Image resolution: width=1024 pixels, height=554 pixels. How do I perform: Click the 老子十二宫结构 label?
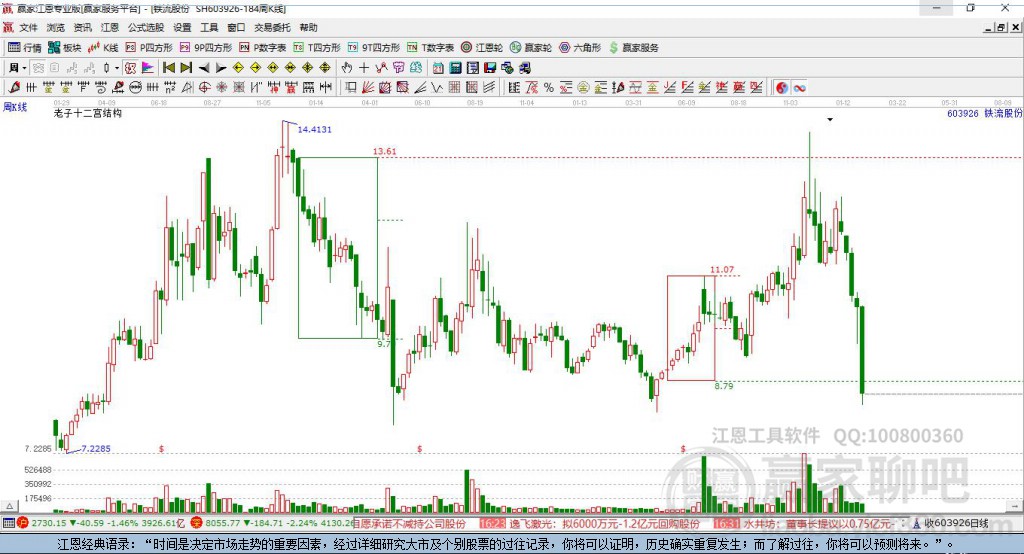pos(88,113)
